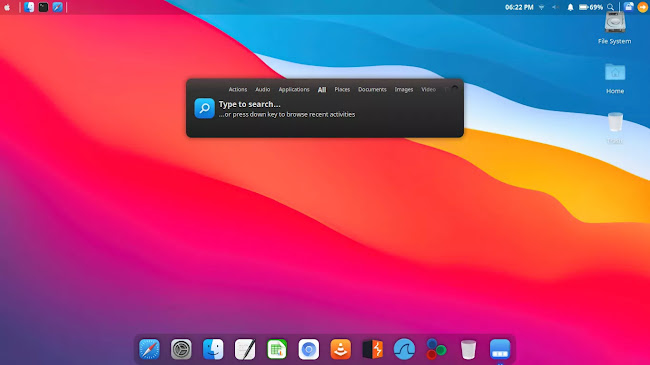Switch to the Documents search category

click(x=372, y=90)
